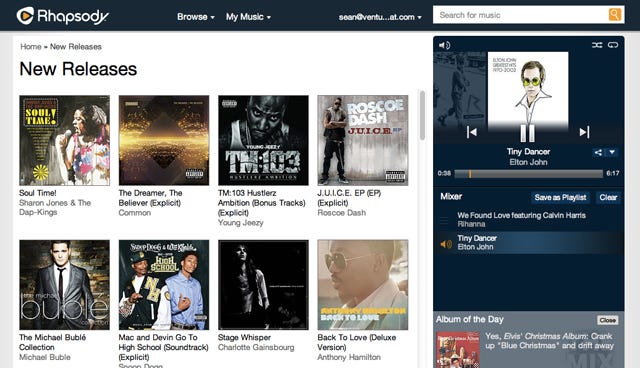Toggle shuffle playback in the player
This screenshot has width=640, height=368.
click(x=597, y=45)
